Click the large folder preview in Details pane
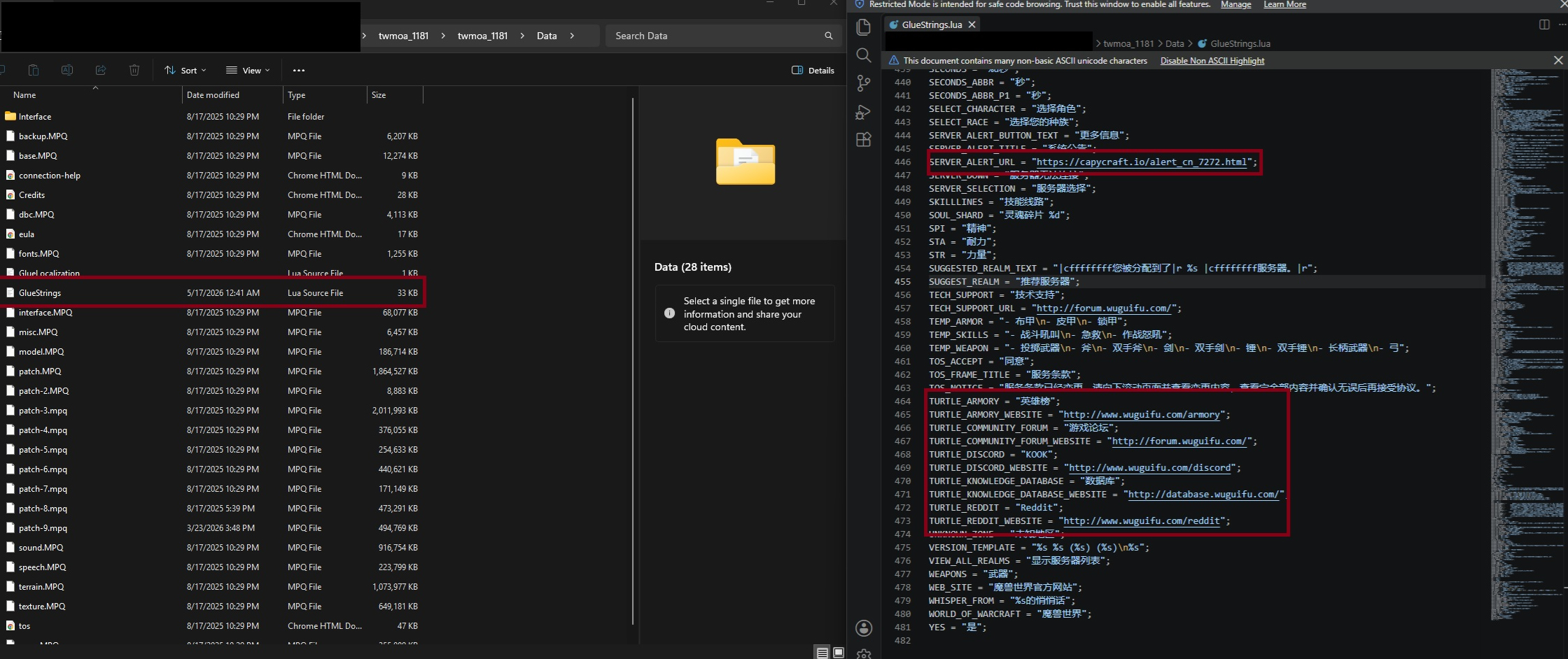Screen dimensions: 1568x659 (745, 162)
